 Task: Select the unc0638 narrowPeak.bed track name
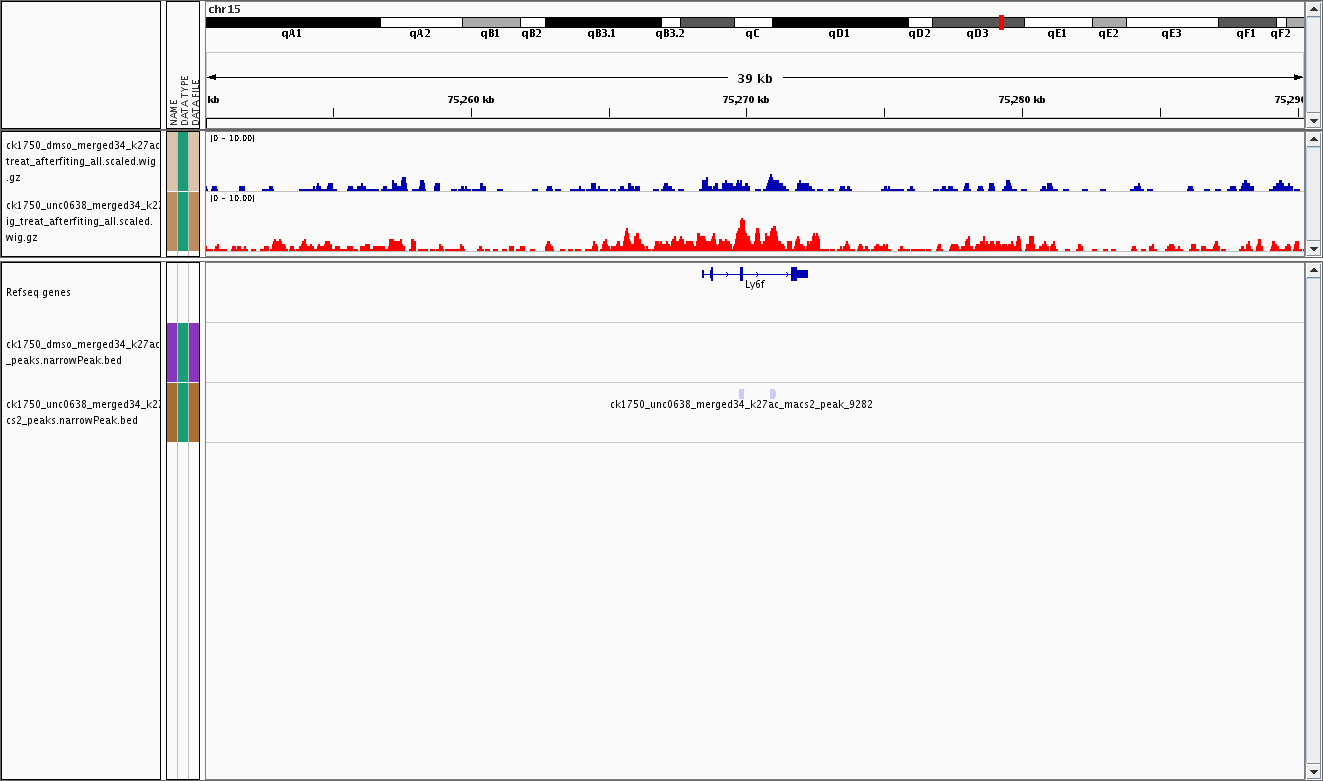[81, 412]
